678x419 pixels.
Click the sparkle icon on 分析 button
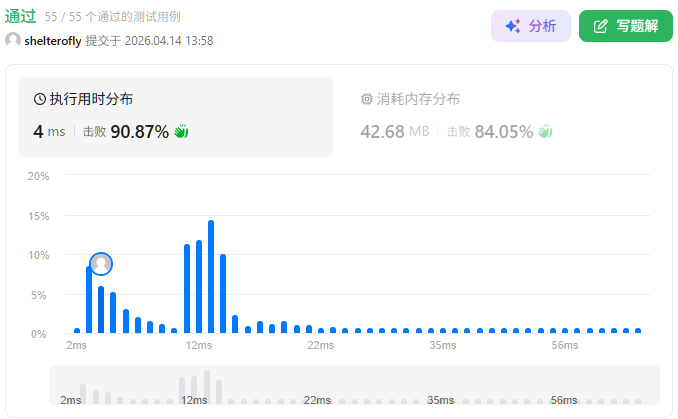point(512,26)
